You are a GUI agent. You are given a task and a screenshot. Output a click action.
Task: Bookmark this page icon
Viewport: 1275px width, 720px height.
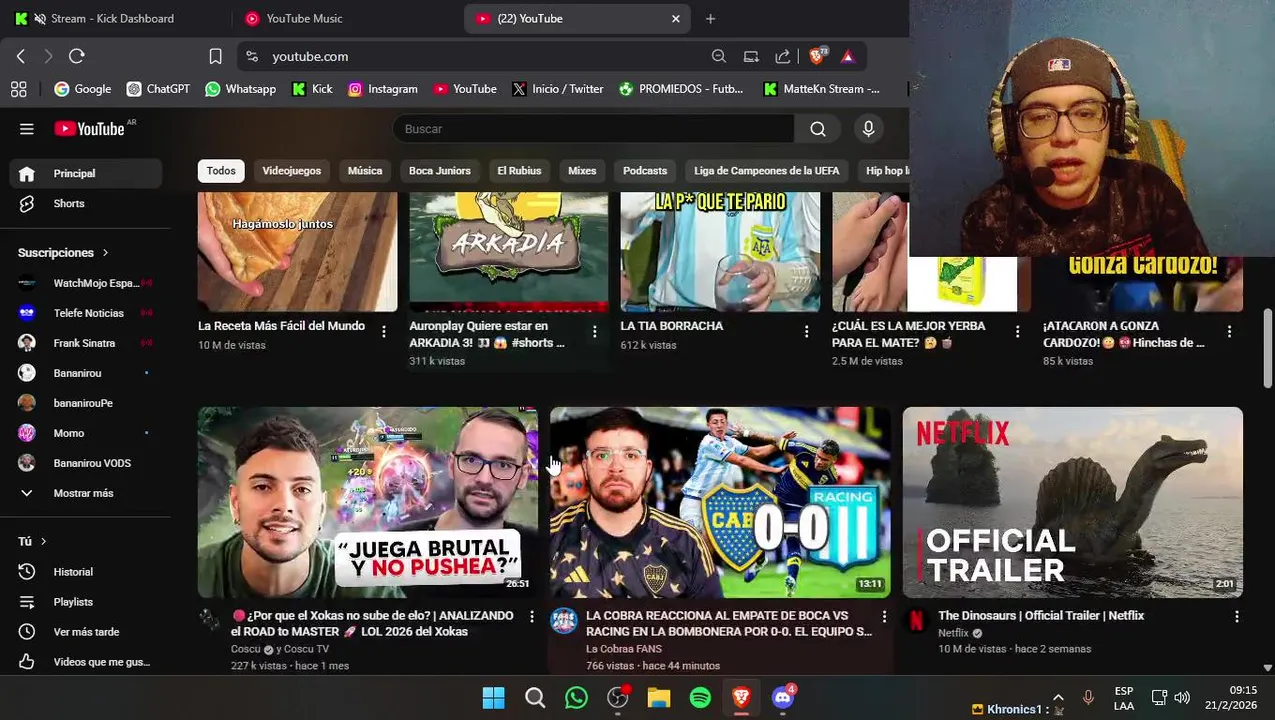[215, 56]
